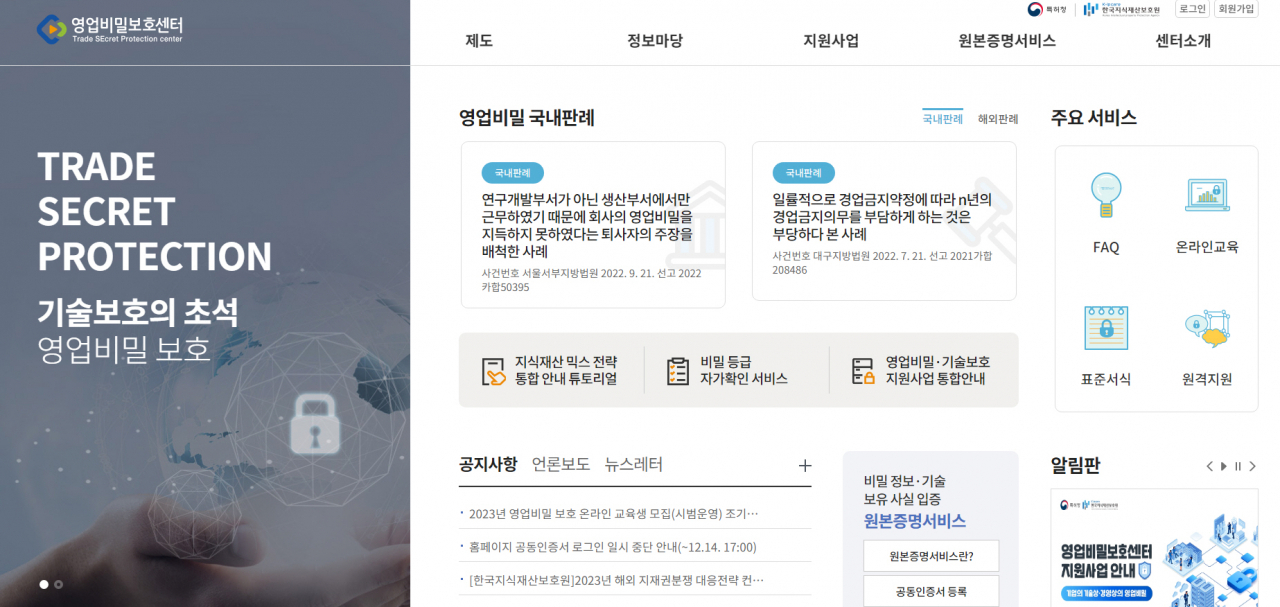Click 비밀 등급 자가확인 서비스 text
This screenshot has width=1280, height=607.
point(744,370)
